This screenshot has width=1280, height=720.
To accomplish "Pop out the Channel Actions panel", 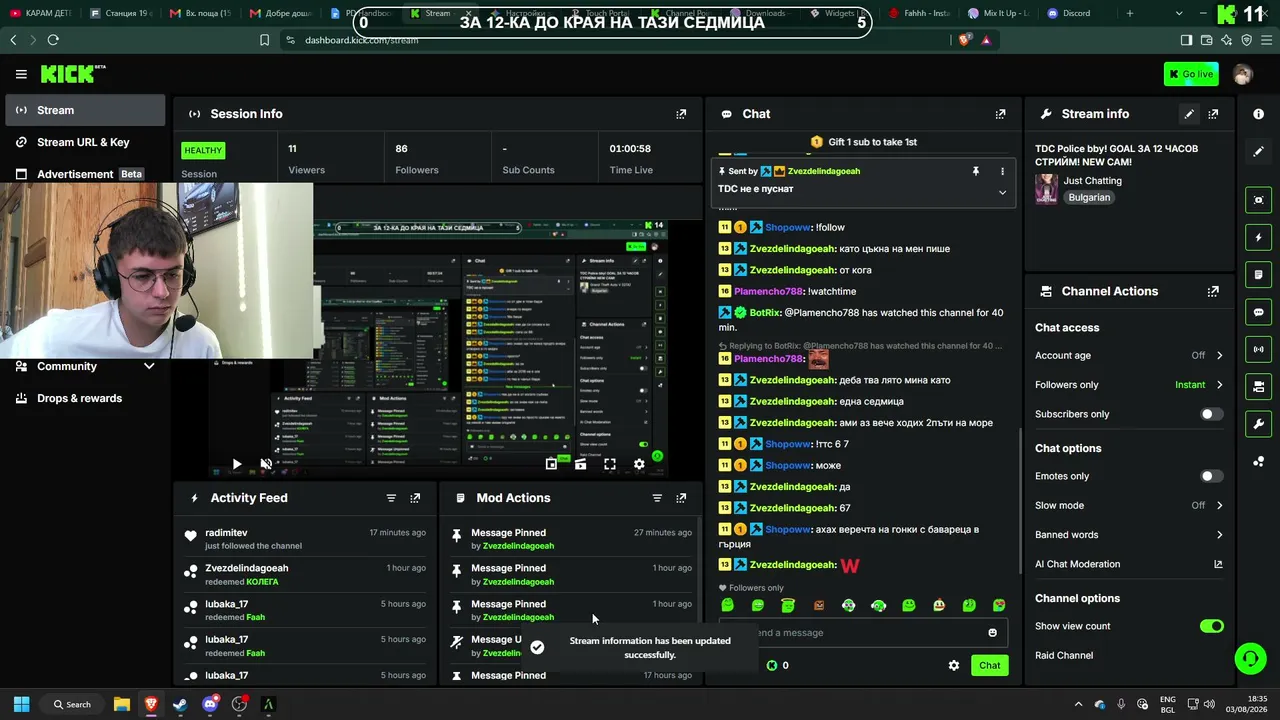I will 1213,291.
